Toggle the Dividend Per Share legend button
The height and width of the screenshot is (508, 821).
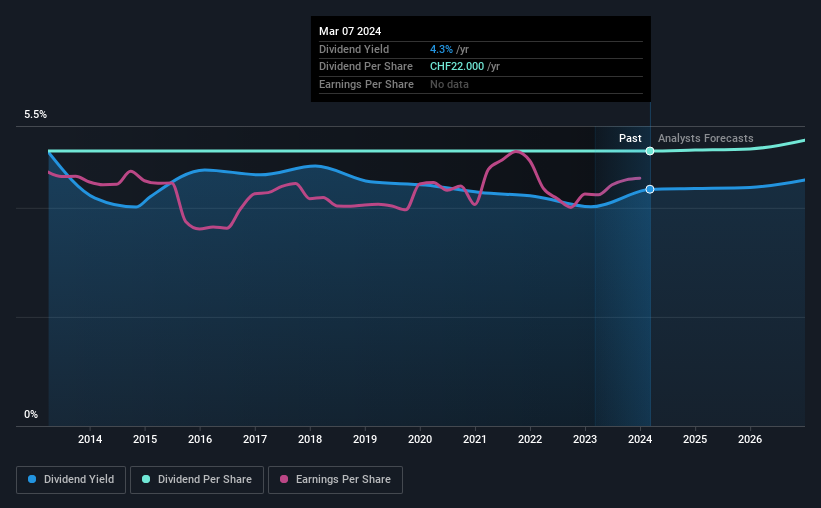click(x=197, y=480)
